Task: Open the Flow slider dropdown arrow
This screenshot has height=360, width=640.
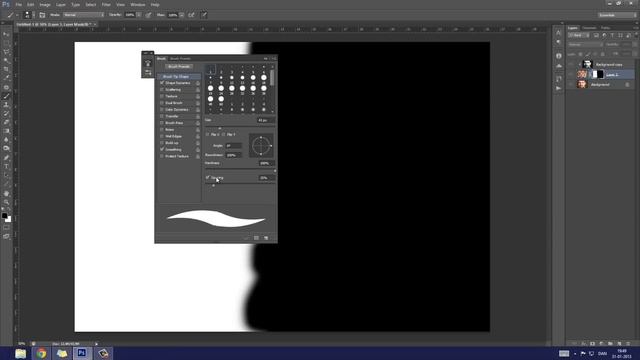Action: tap(182, 15)
